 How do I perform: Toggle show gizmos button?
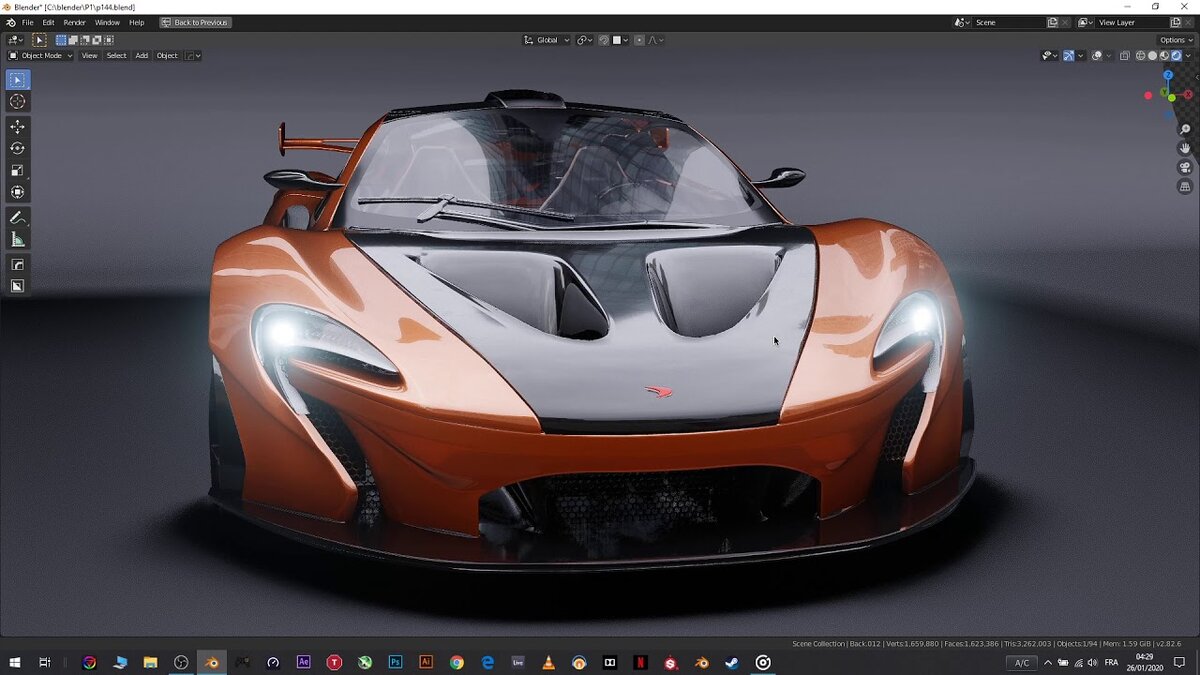pyautogui.click(x=1069, y=56)
